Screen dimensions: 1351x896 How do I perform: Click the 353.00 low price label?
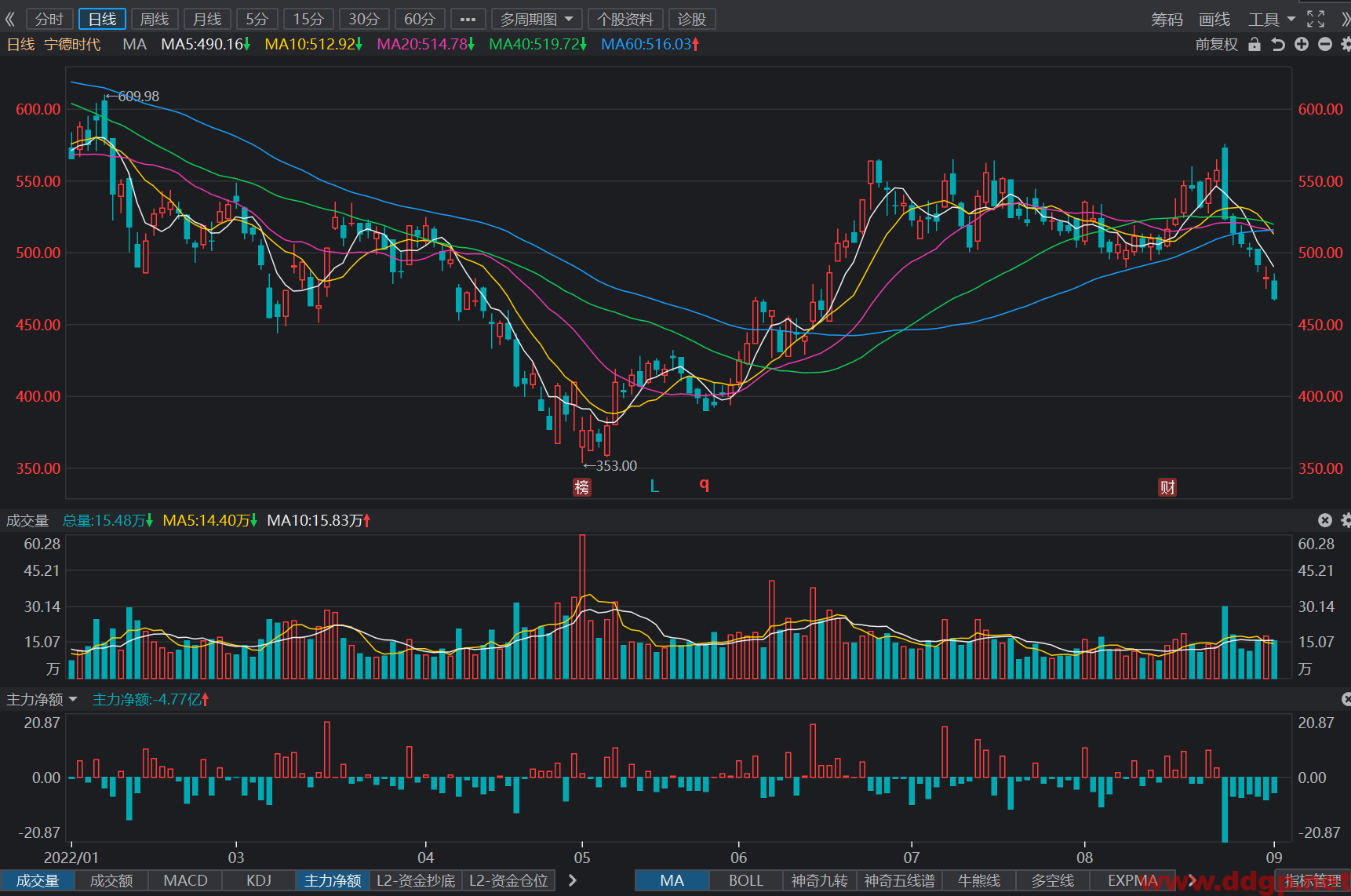pyautogui.click(x=616, y=466)
